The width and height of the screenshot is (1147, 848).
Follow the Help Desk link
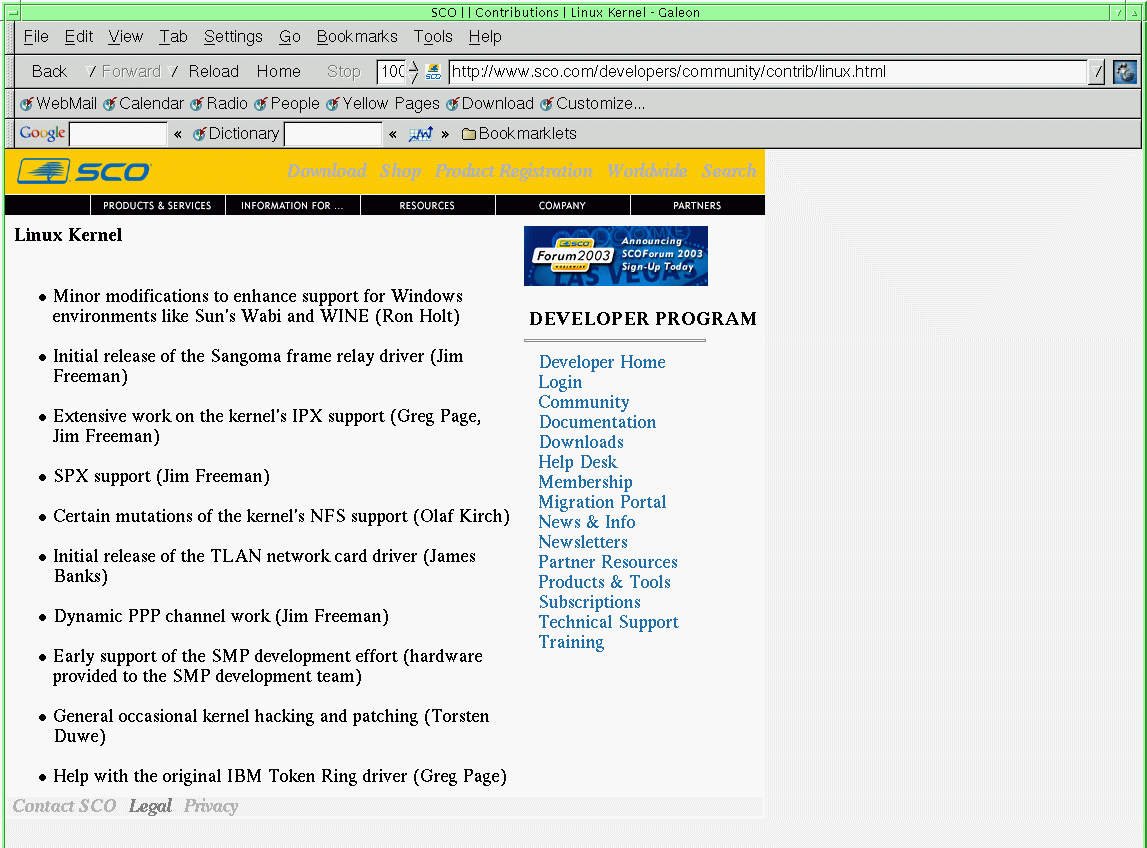coord(578,462)
